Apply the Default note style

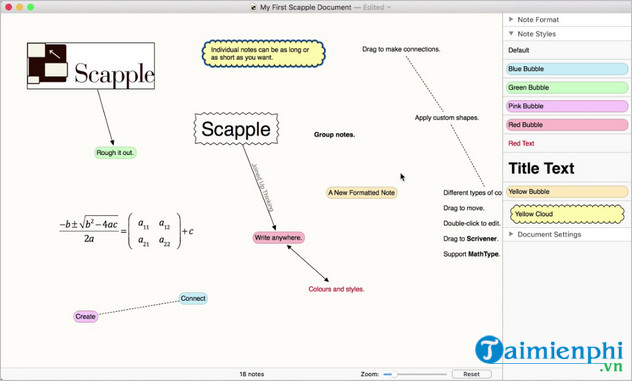pos(567,50)
